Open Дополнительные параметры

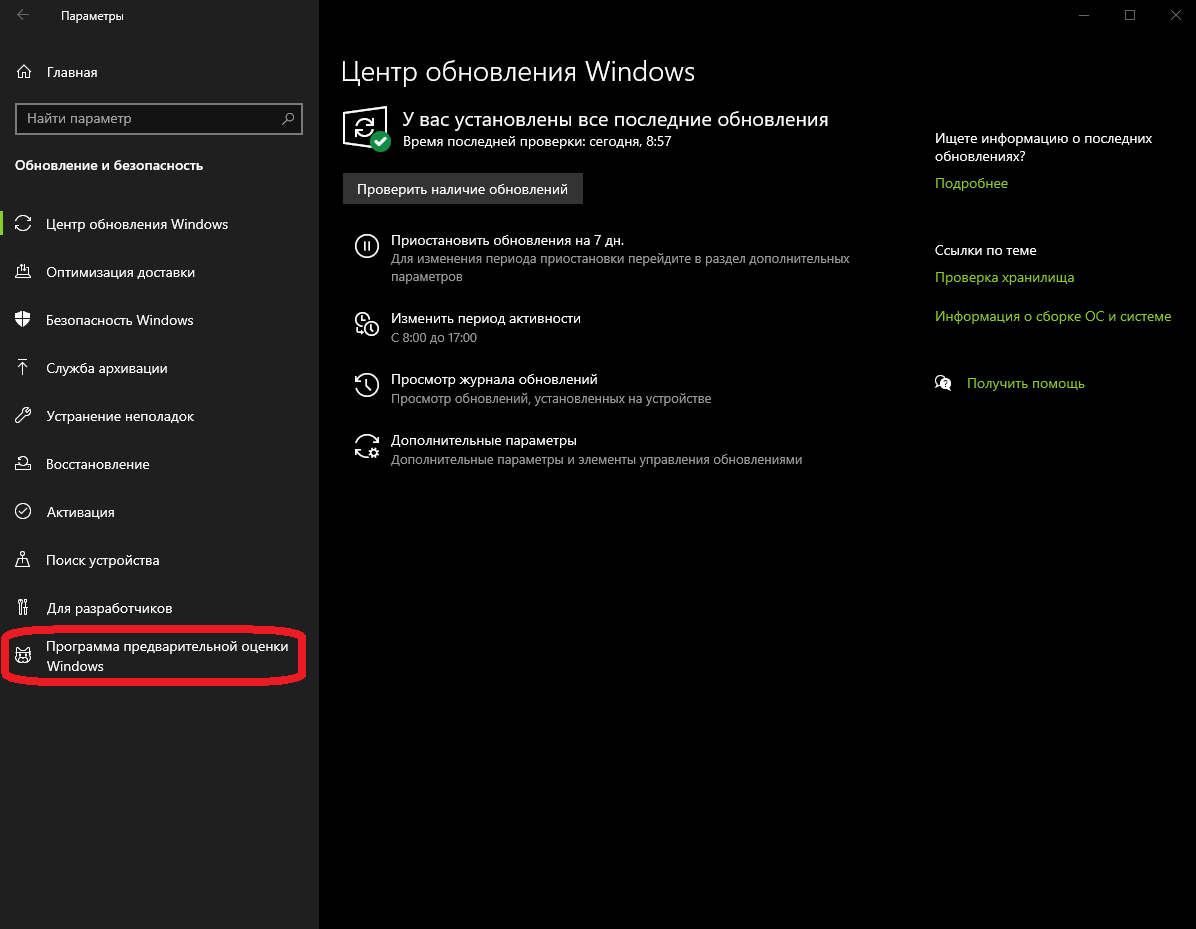484,440
